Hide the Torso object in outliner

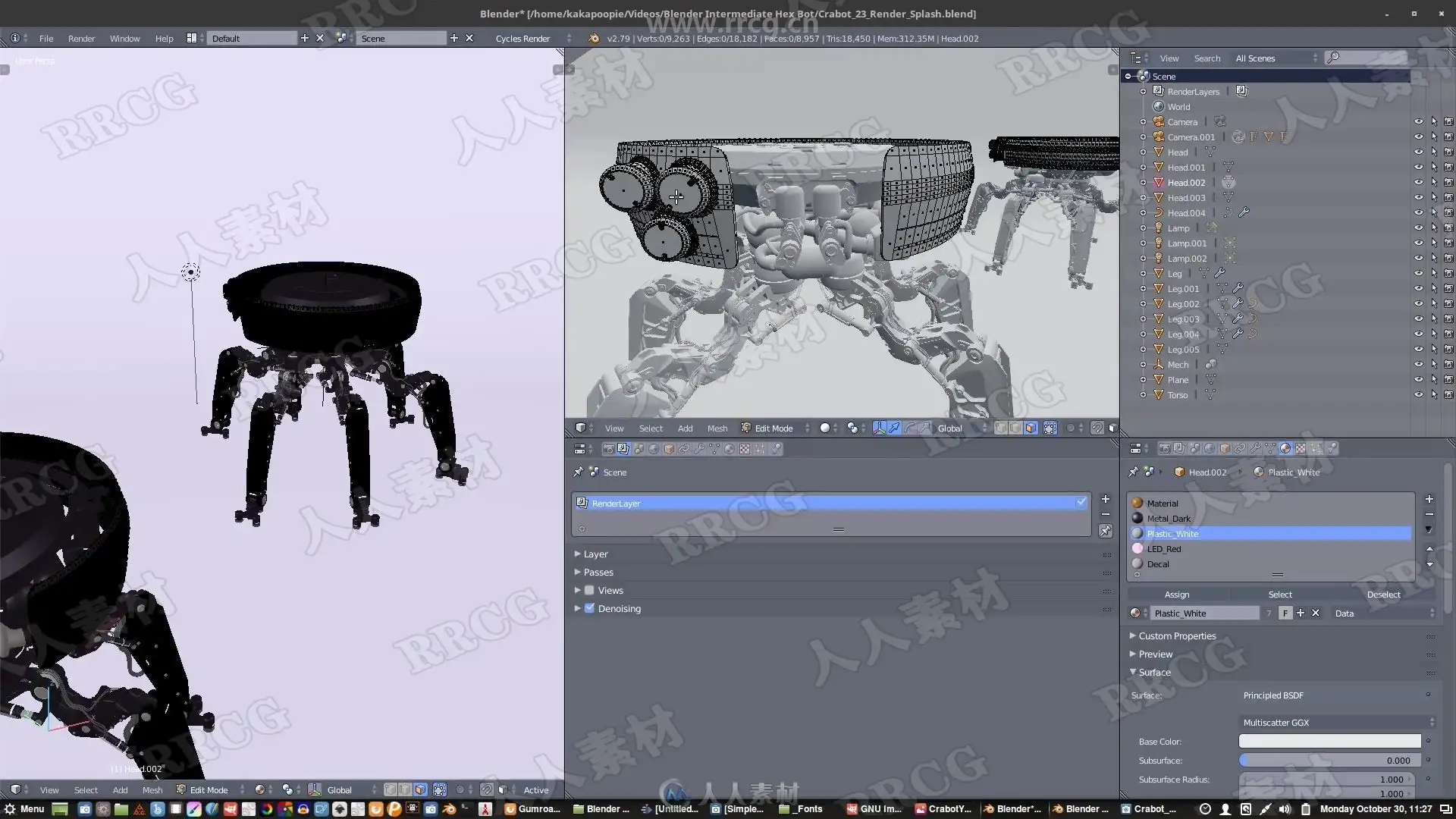[x=1418, y=394]
